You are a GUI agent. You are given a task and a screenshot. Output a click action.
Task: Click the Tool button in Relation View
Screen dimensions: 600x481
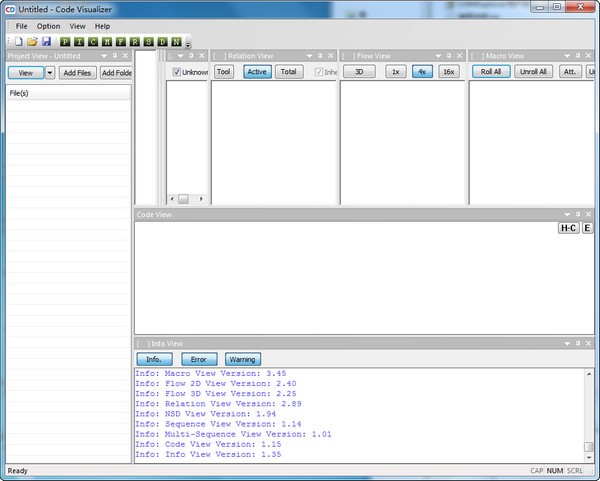pos(224,72)
